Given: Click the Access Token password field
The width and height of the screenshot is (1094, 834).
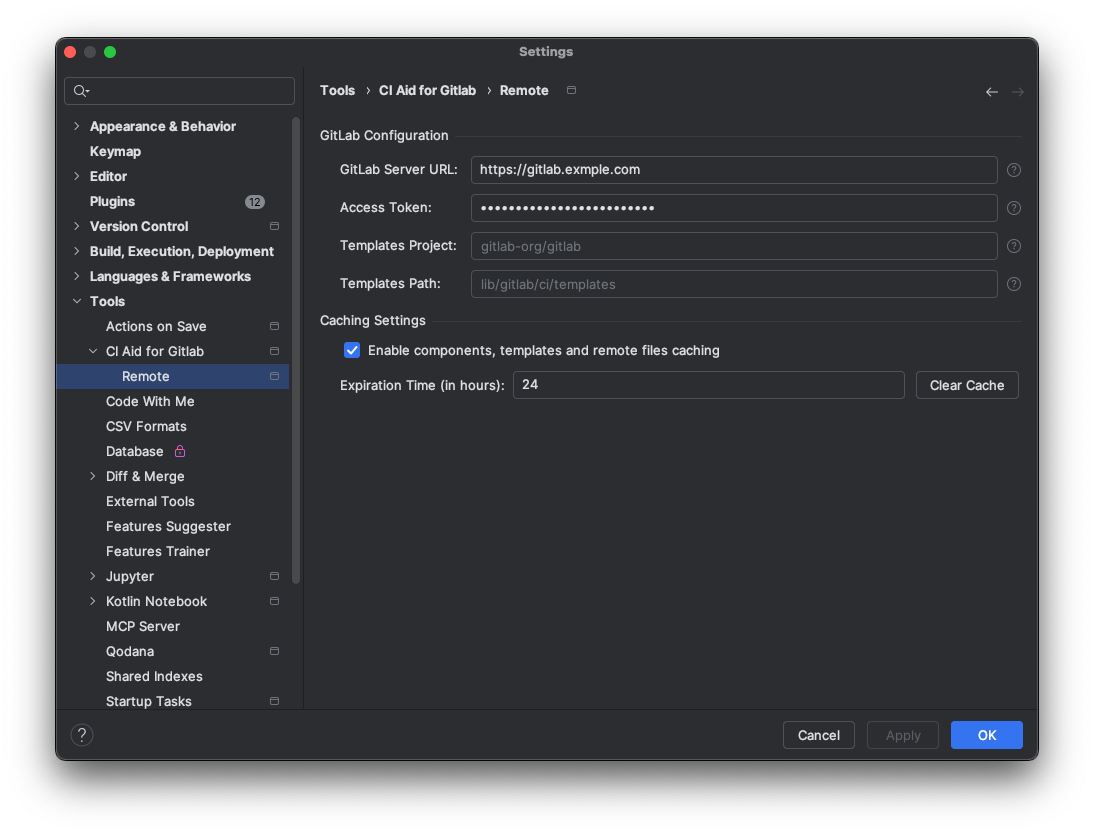Looking at the screenshot, I should [734, 208].
